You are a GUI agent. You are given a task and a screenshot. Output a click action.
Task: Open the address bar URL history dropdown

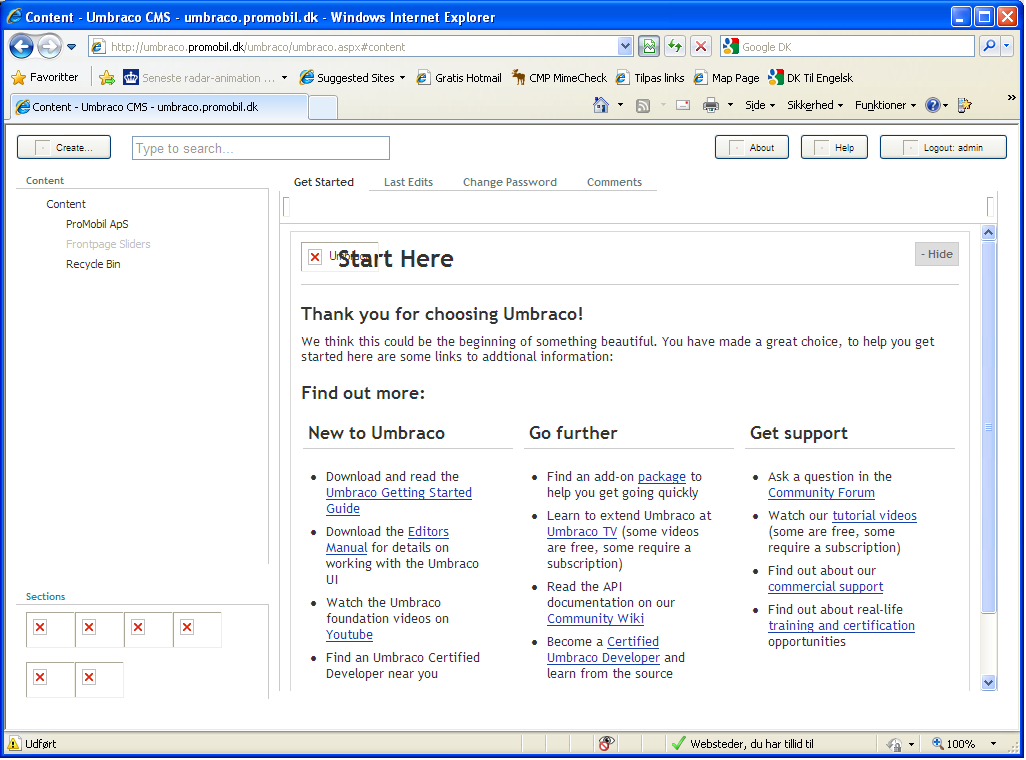click(625, 47)
